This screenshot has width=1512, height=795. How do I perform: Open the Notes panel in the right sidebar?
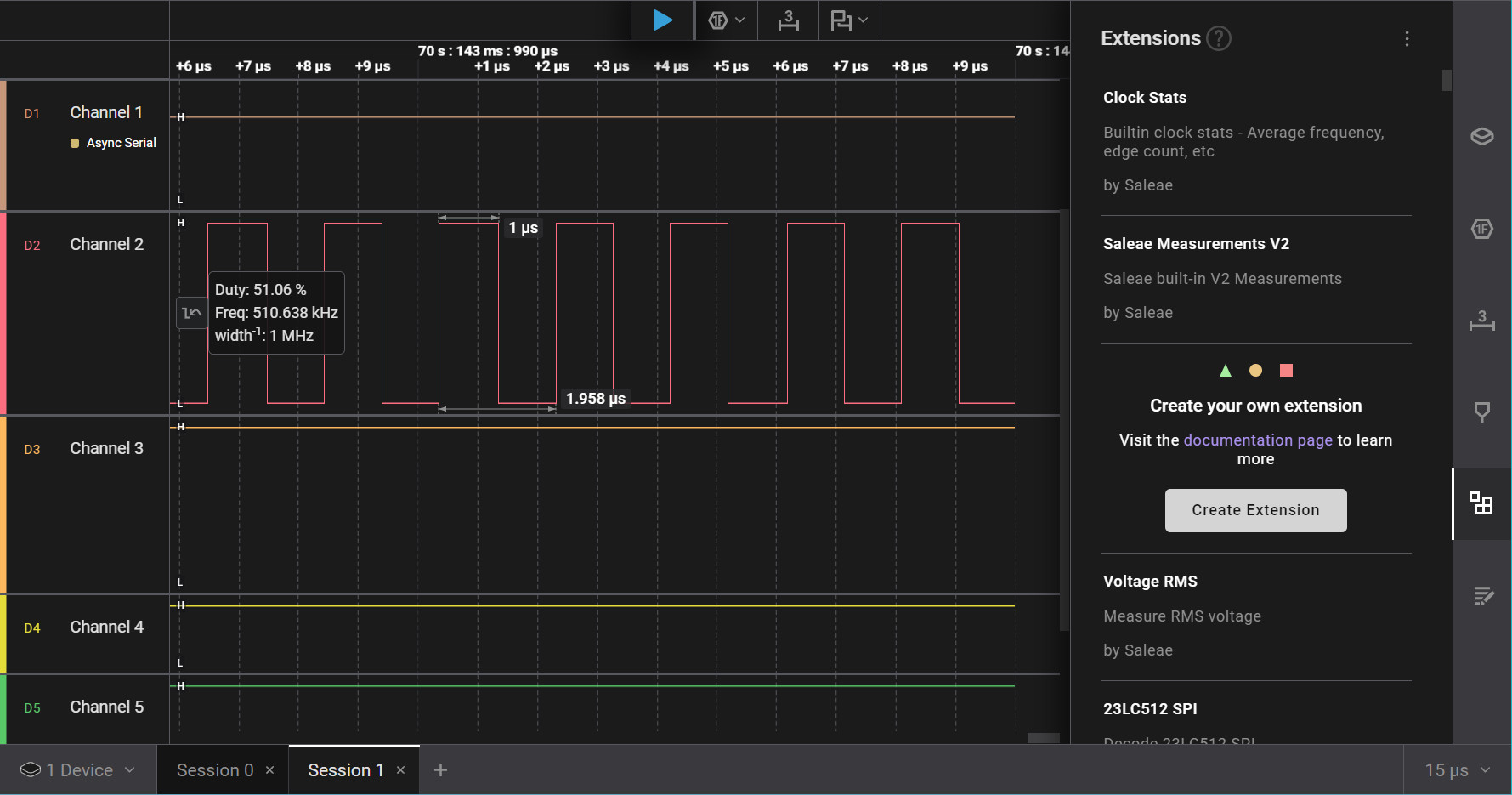click(x=1481, y=595)
